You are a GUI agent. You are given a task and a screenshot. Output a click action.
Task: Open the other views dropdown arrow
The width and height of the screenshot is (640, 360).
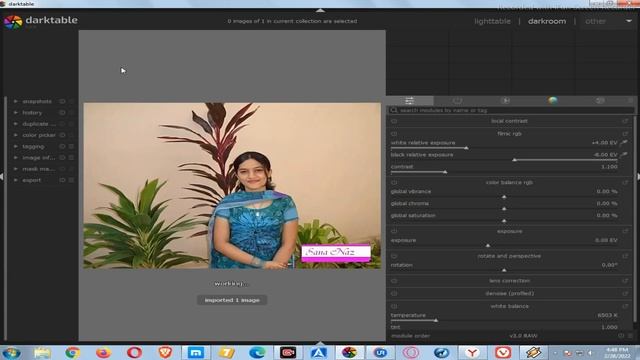(629, 21)
